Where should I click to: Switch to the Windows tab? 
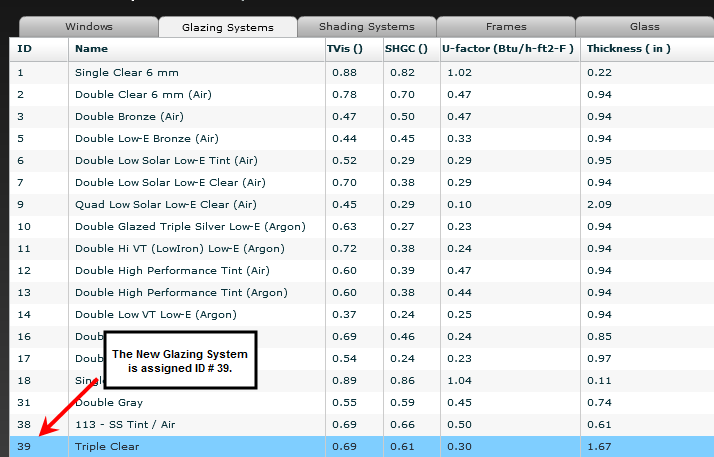coord(88,26)
